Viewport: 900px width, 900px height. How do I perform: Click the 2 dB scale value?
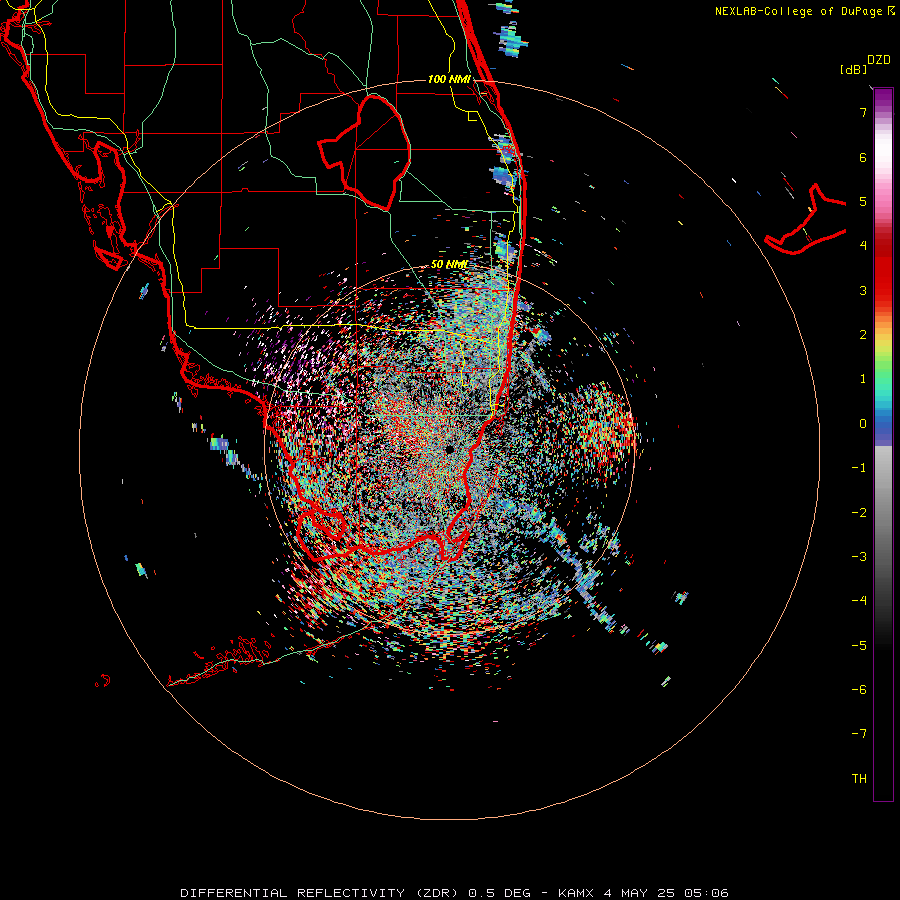[863, 335]
